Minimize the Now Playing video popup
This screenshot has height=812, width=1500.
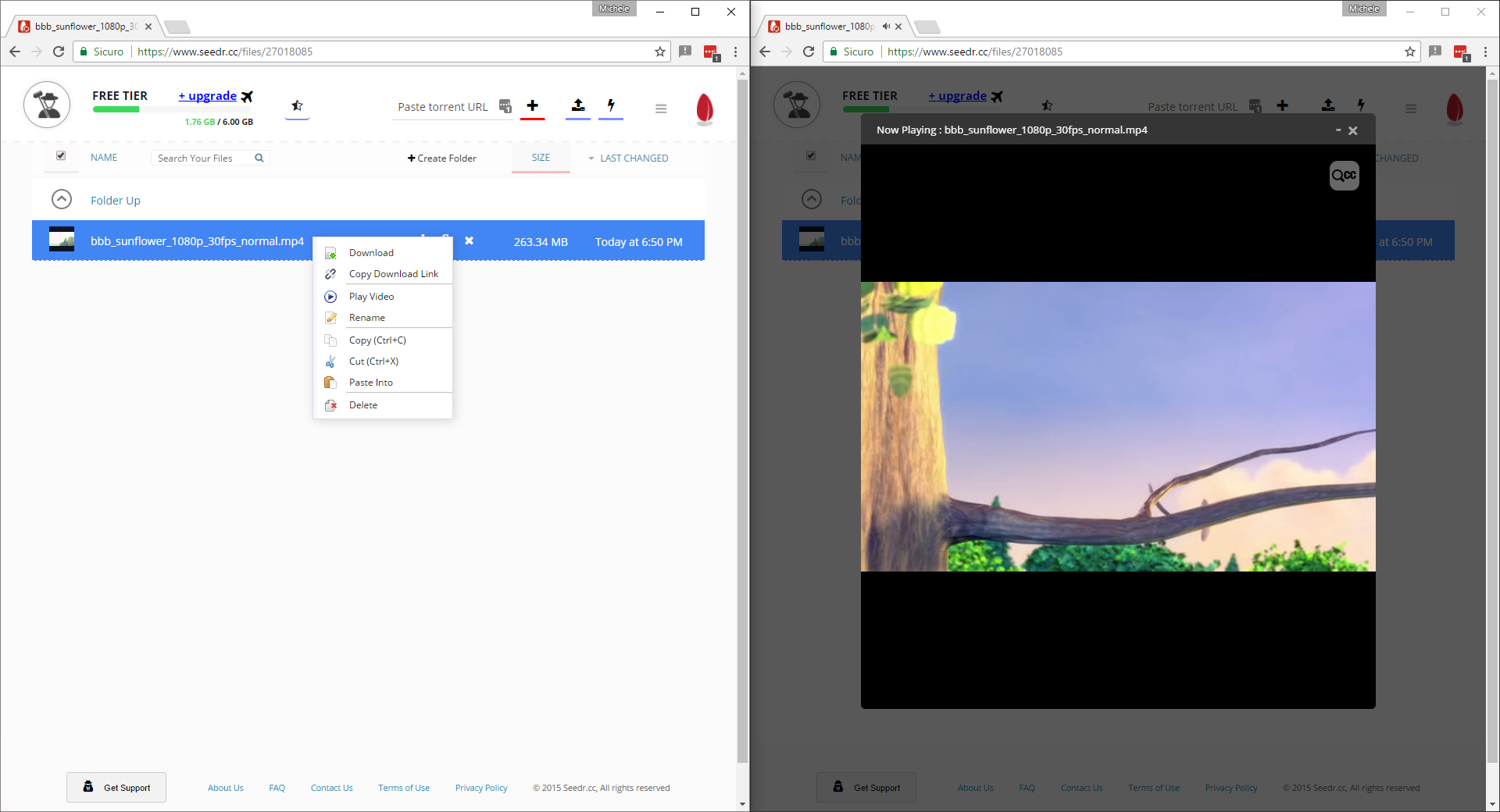[1338, 130]
